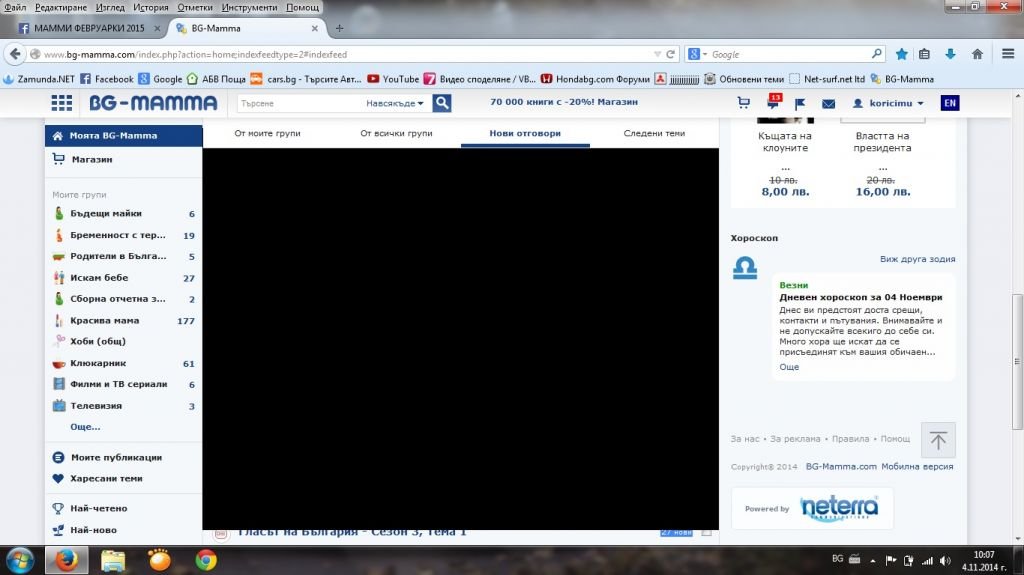Screen dimensions: 1024x575
Task: Open Firefox downloads arrow icon
Action: [x=950, y=54]
